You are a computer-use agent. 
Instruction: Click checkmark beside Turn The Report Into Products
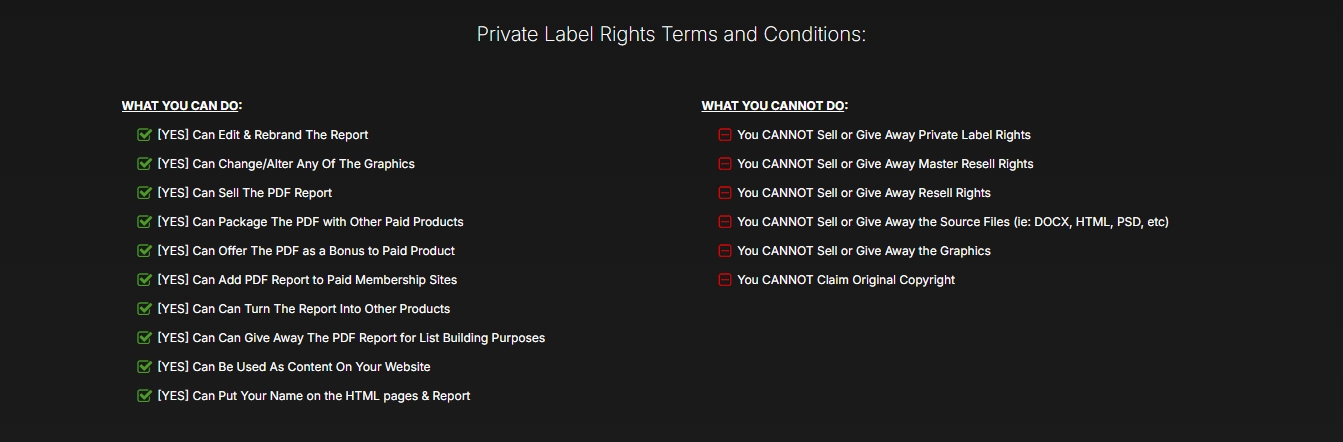coord(144,309)
